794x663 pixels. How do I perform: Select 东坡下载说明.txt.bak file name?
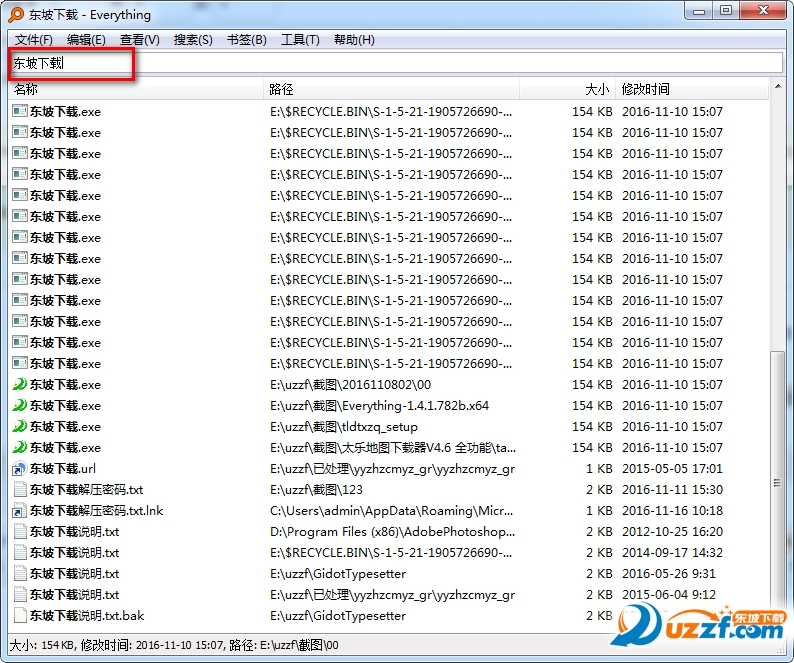click(x=87, y=616)
